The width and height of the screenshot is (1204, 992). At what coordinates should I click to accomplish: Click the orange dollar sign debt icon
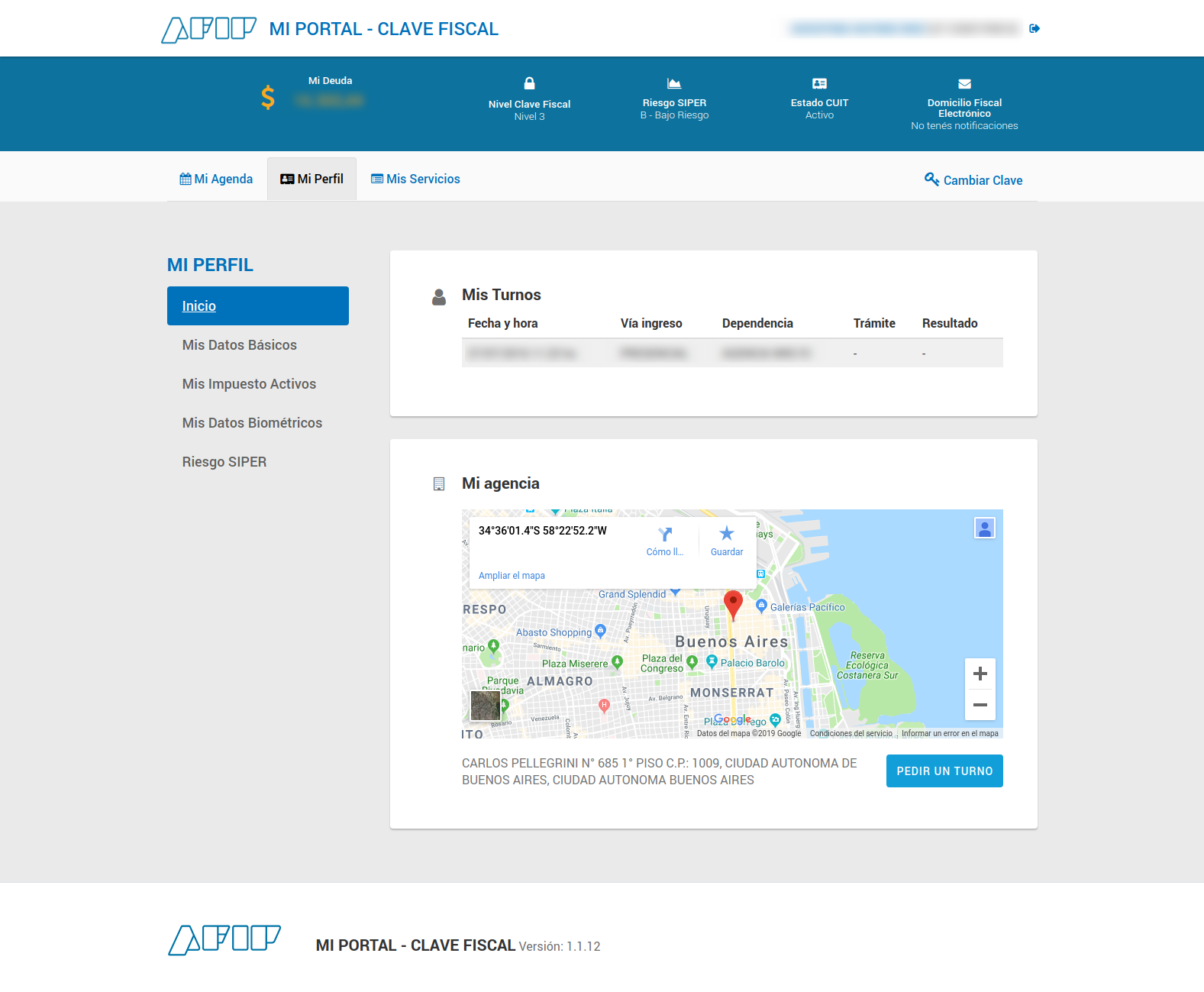(x=267, y=97)
